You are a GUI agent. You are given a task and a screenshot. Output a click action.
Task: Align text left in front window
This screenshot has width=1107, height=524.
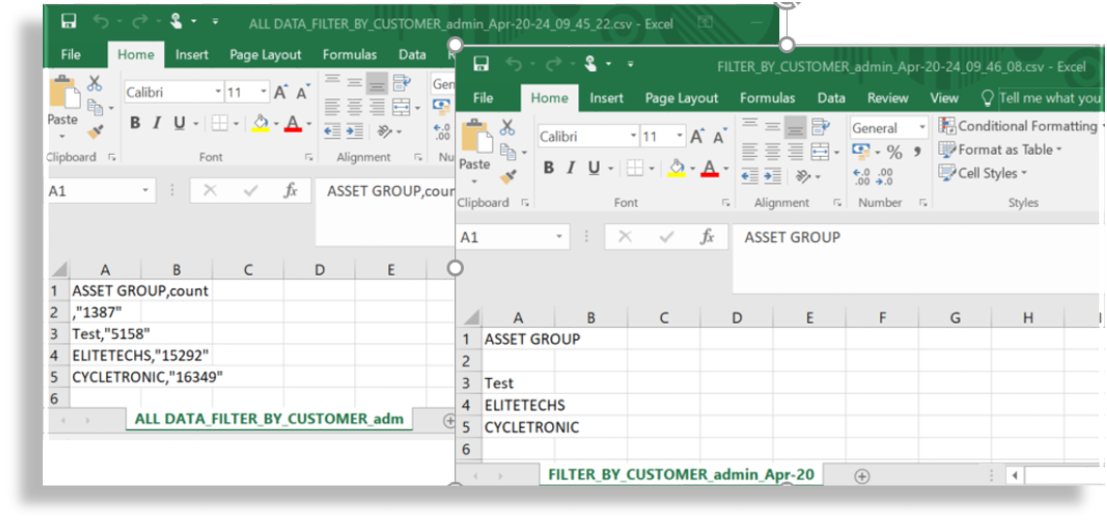click(749, 150)
